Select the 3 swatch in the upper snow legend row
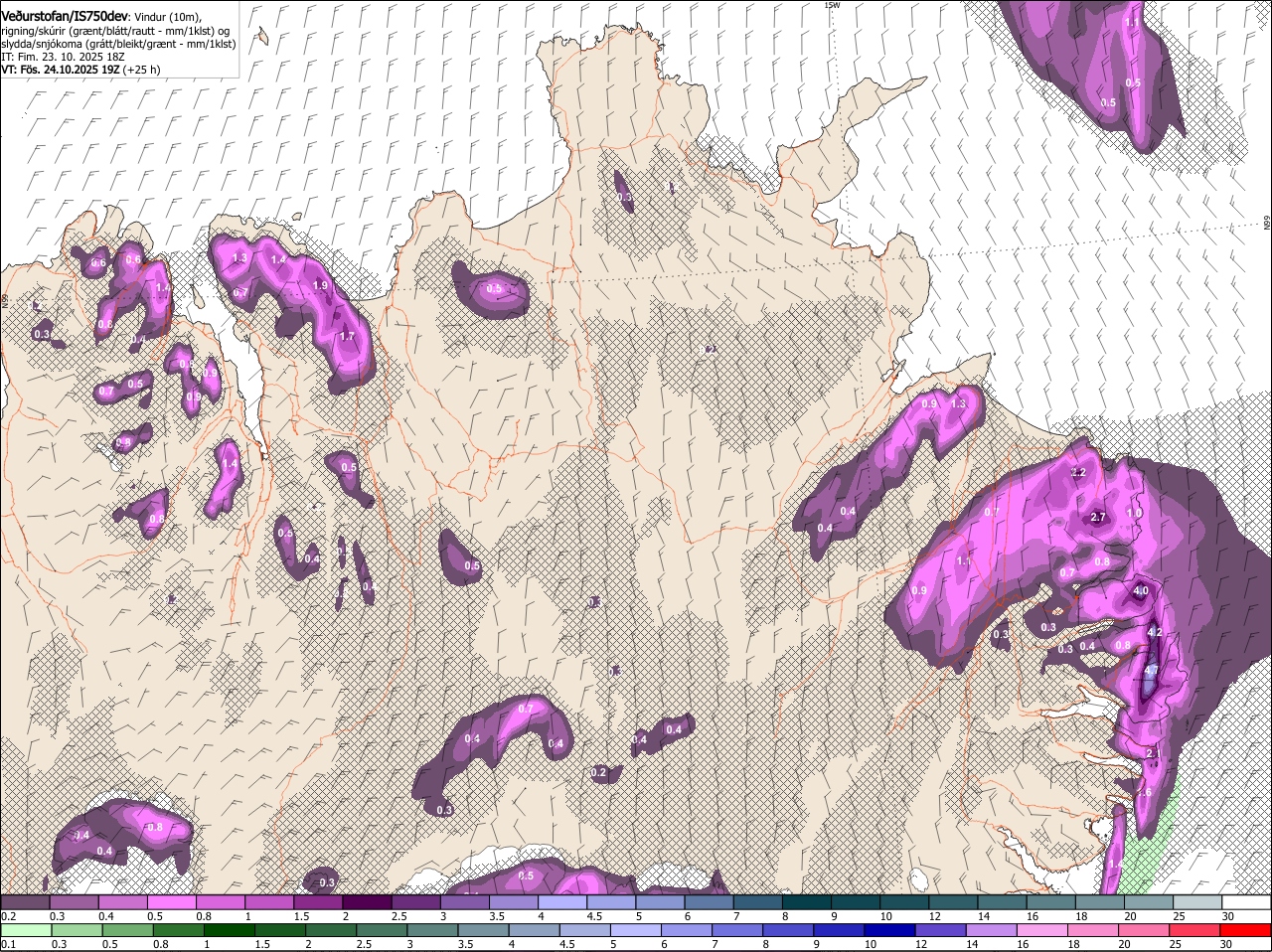The image size is (1272, 952). (464, 902)
